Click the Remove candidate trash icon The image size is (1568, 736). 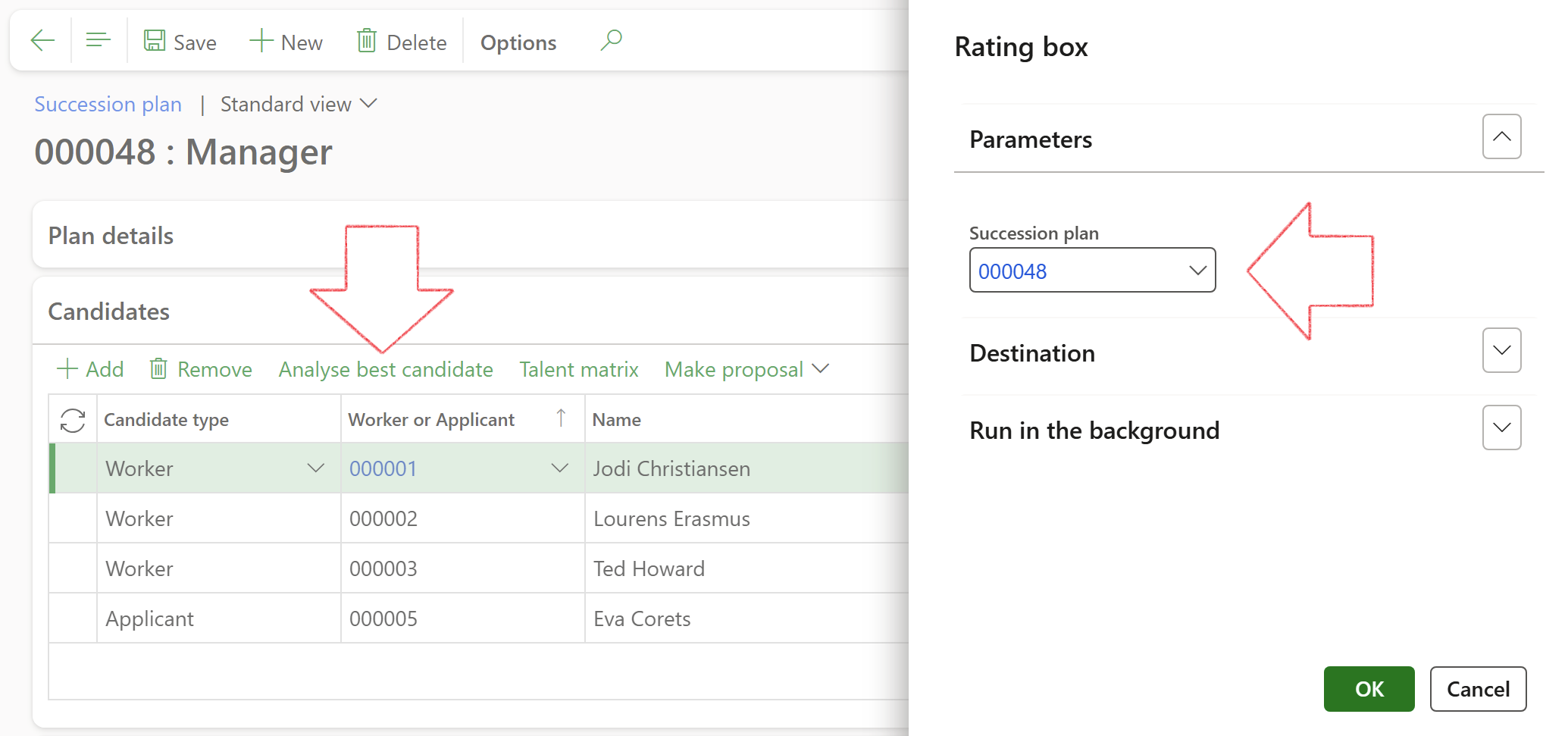pyautogui.click(x=158, y=369)
